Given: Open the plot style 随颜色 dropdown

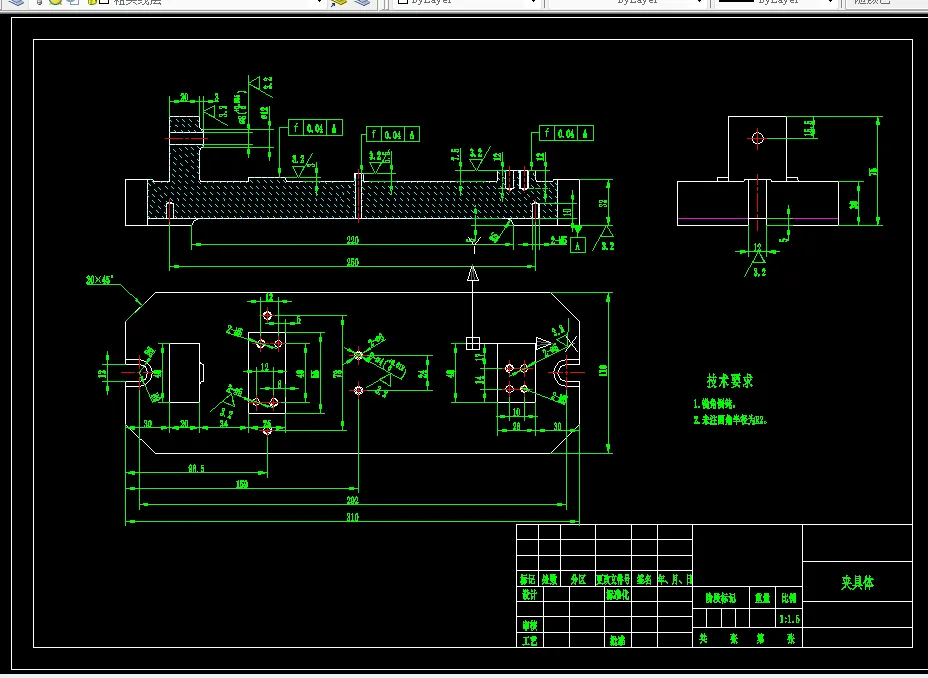Looking at the screenshot, I should (x=886, y=2).
